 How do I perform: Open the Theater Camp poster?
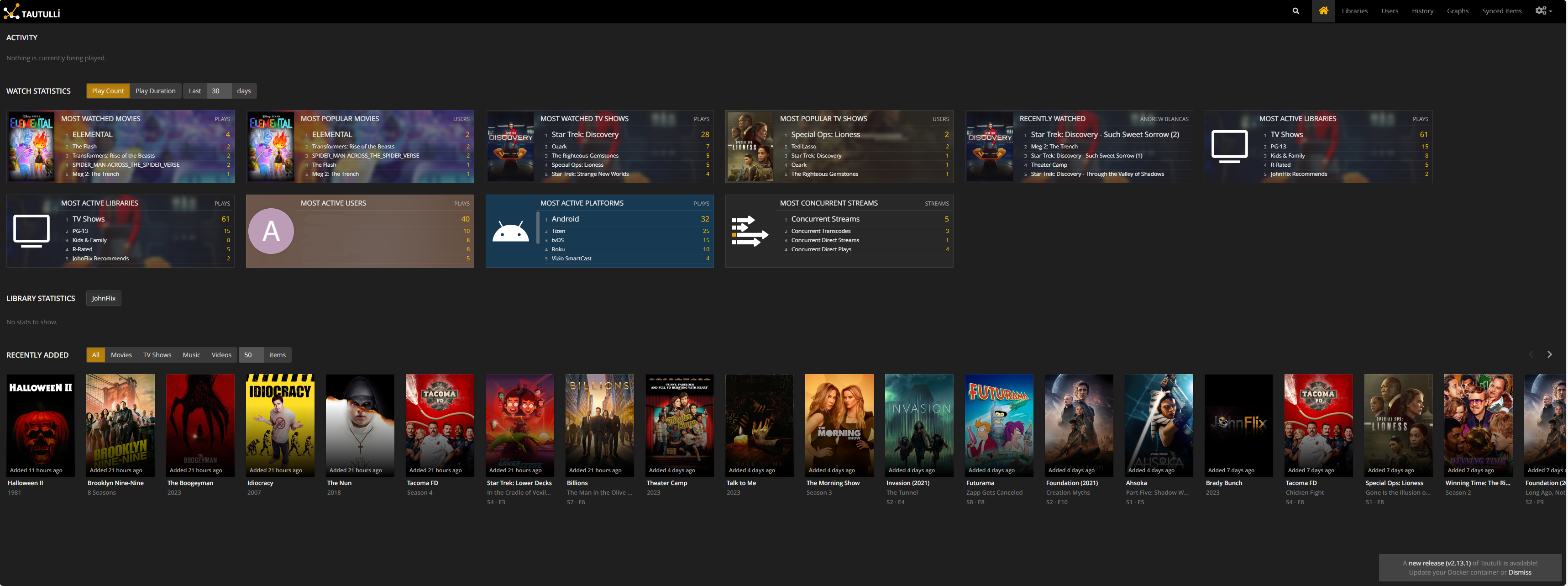tap(679, 425)
